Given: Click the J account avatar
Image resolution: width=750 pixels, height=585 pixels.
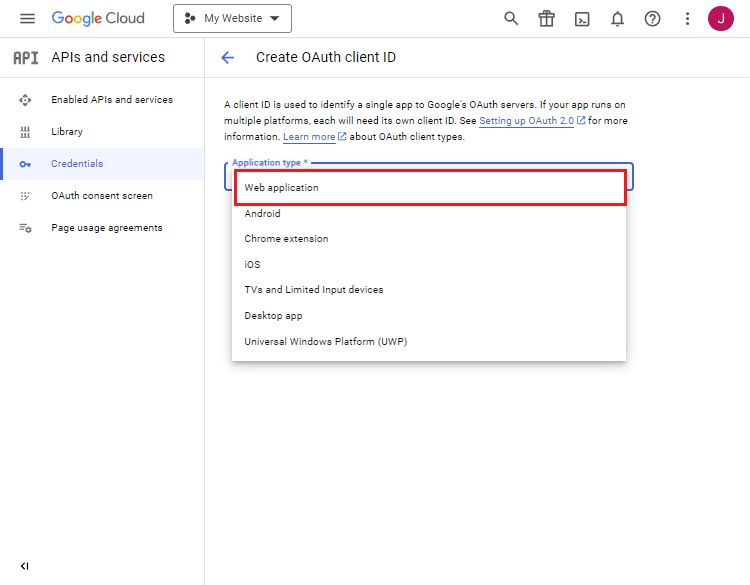Looking at the screenshot, I should 720,19.
